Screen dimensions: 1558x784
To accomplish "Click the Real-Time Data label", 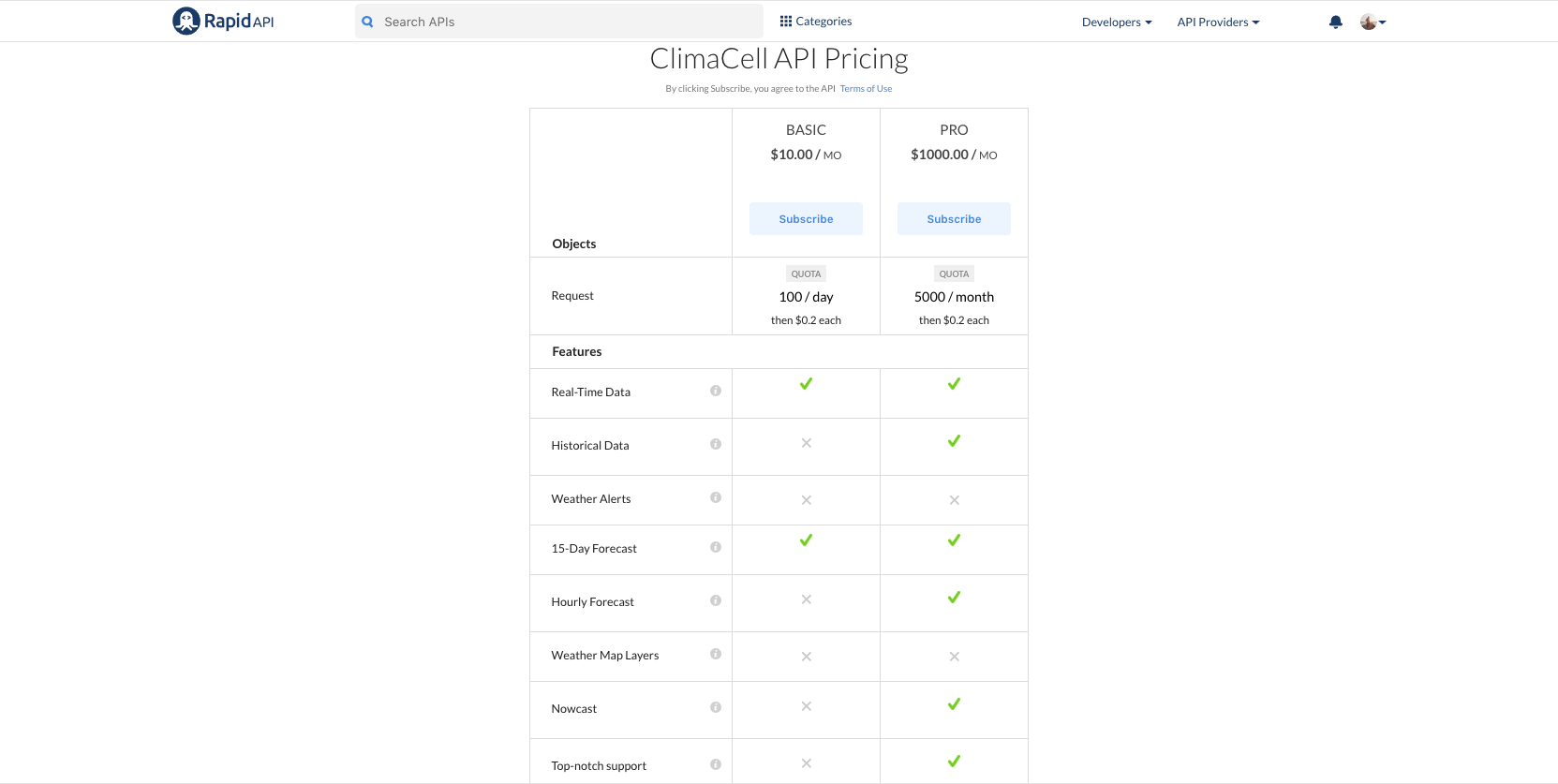I will click(591, 392).
